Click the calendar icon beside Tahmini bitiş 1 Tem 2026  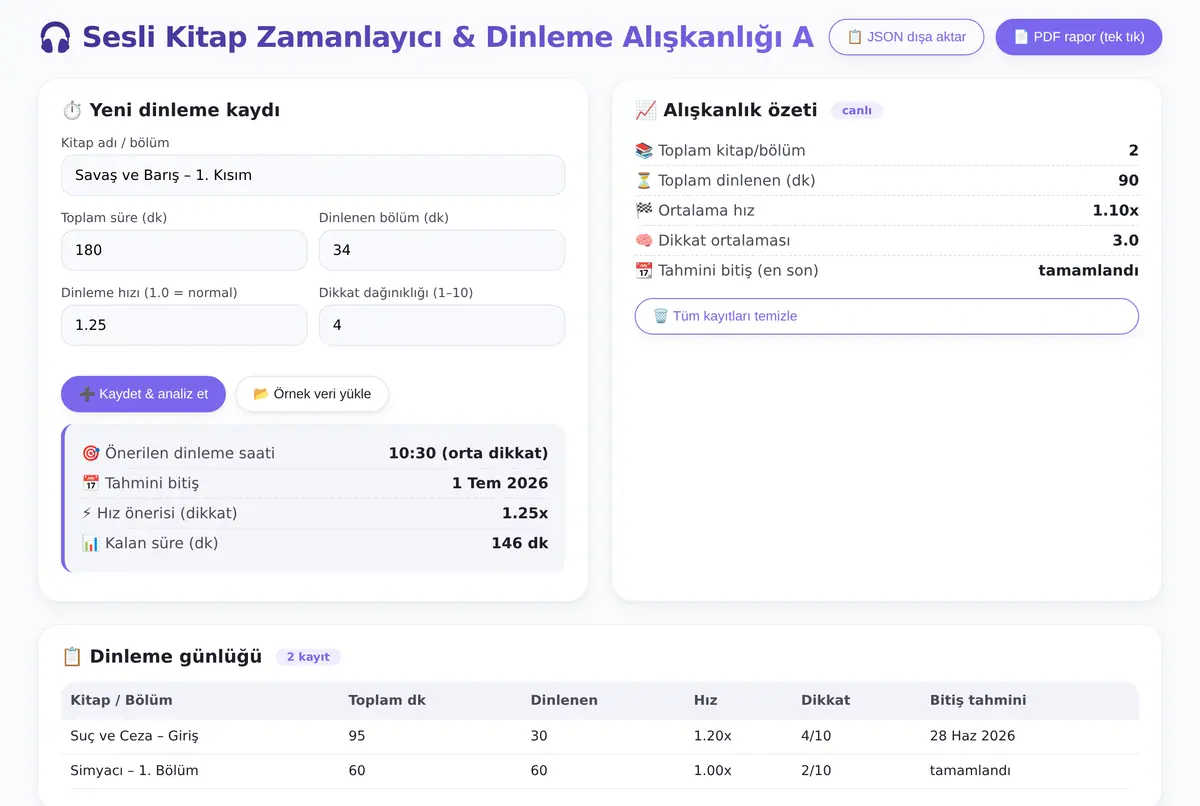(x=91, y=483)
